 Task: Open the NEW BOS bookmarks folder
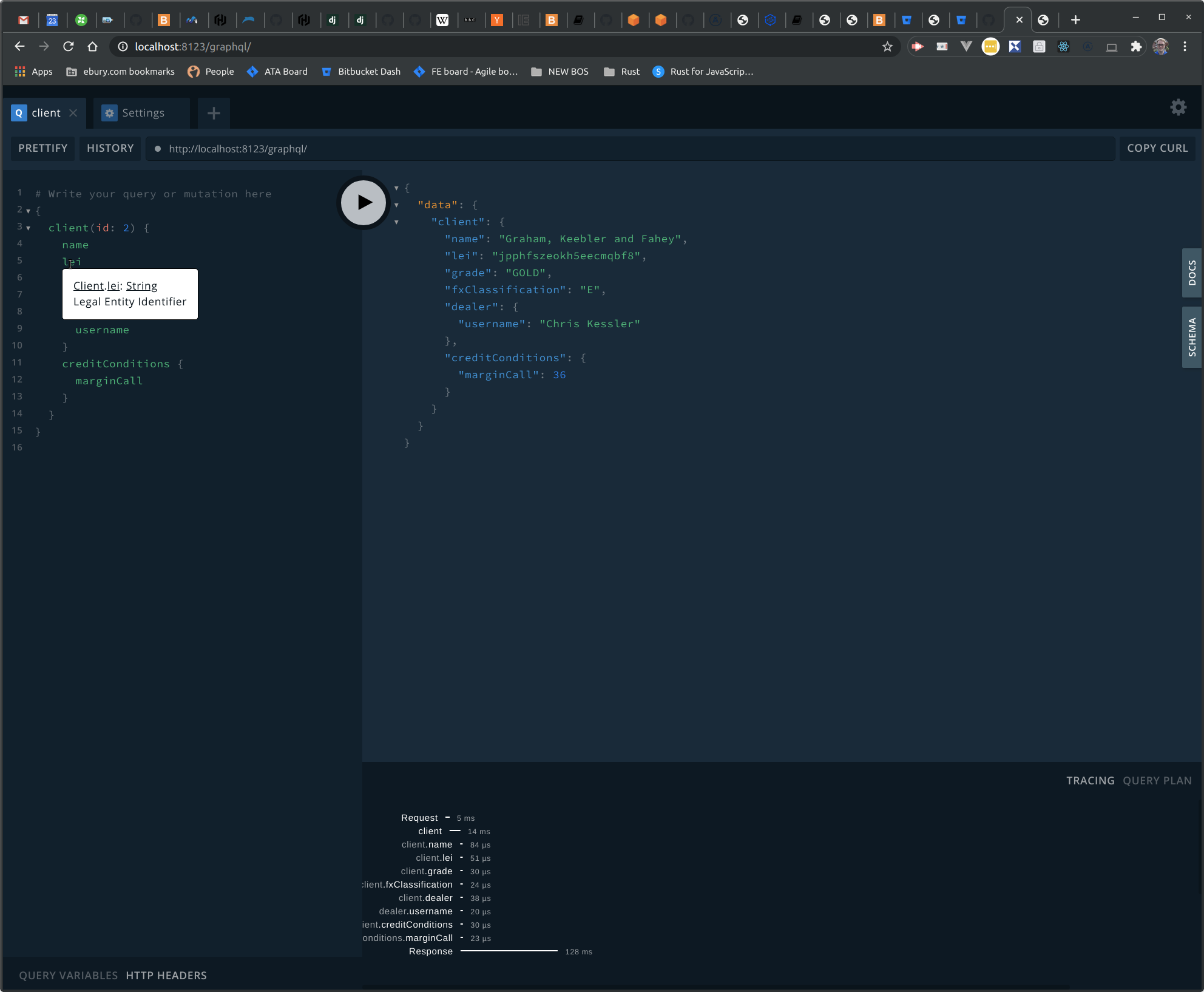click(560, 72)
